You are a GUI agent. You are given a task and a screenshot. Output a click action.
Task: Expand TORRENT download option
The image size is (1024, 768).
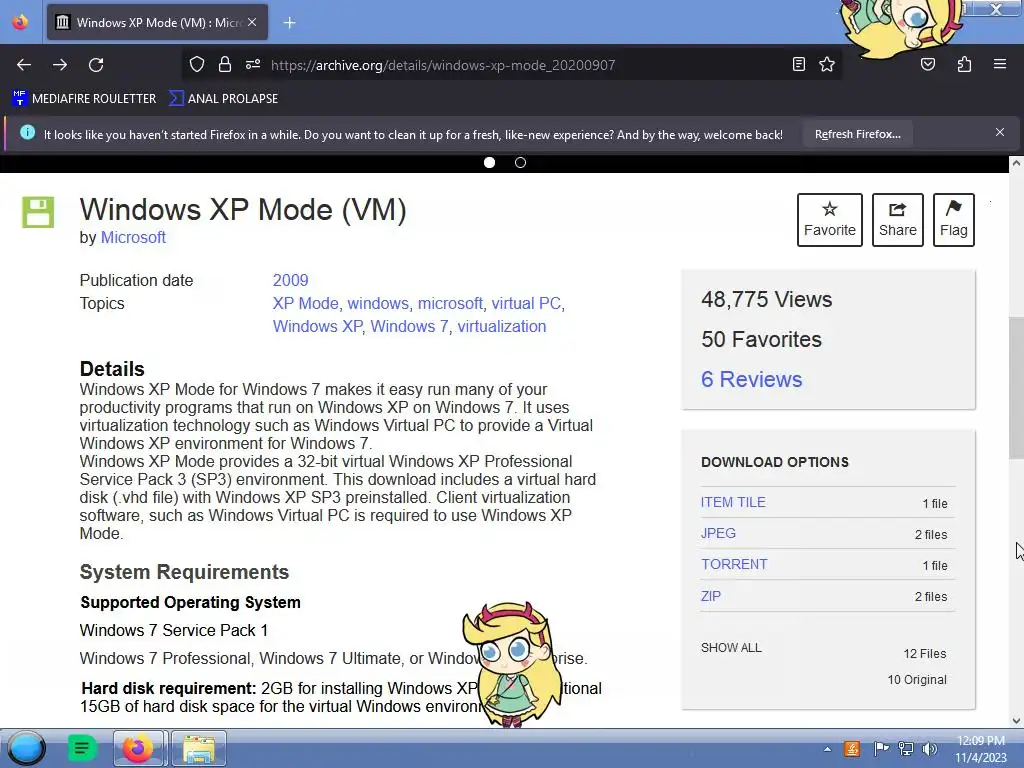click(x=734, y=564)
